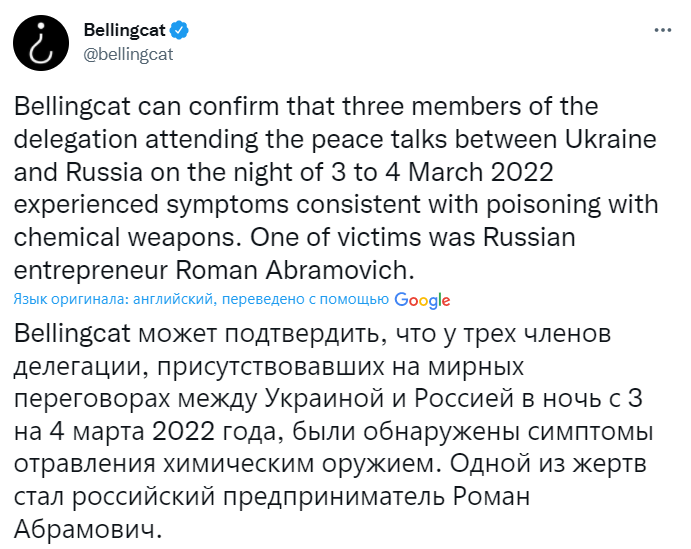The width and height of the screenshot is (691, 549).
Task: Click "3 to 4 March 2022" text
Action: (442, 172)
